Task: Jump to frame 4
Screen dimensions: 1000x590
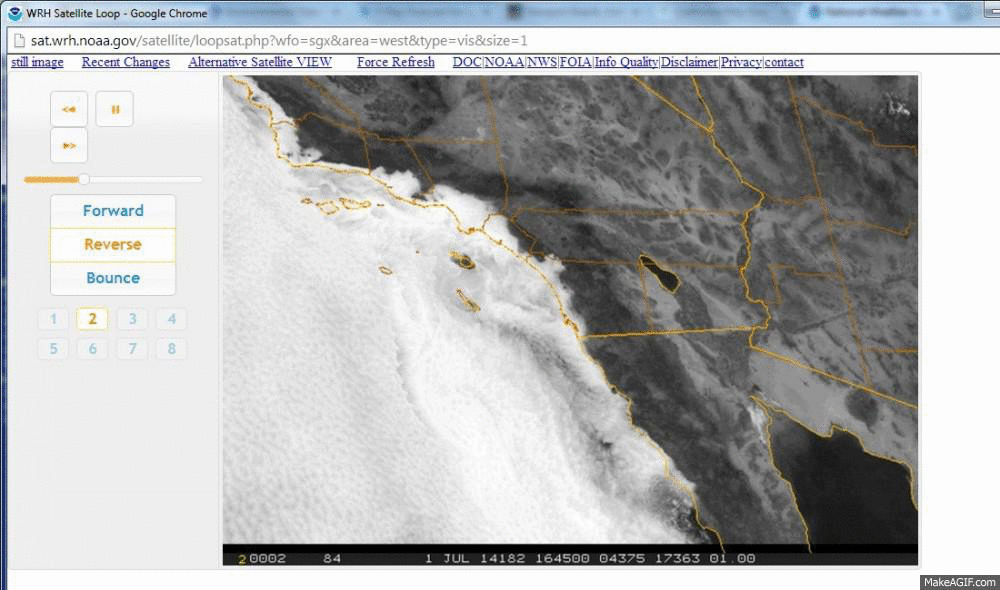Action: tap(171, 319)
